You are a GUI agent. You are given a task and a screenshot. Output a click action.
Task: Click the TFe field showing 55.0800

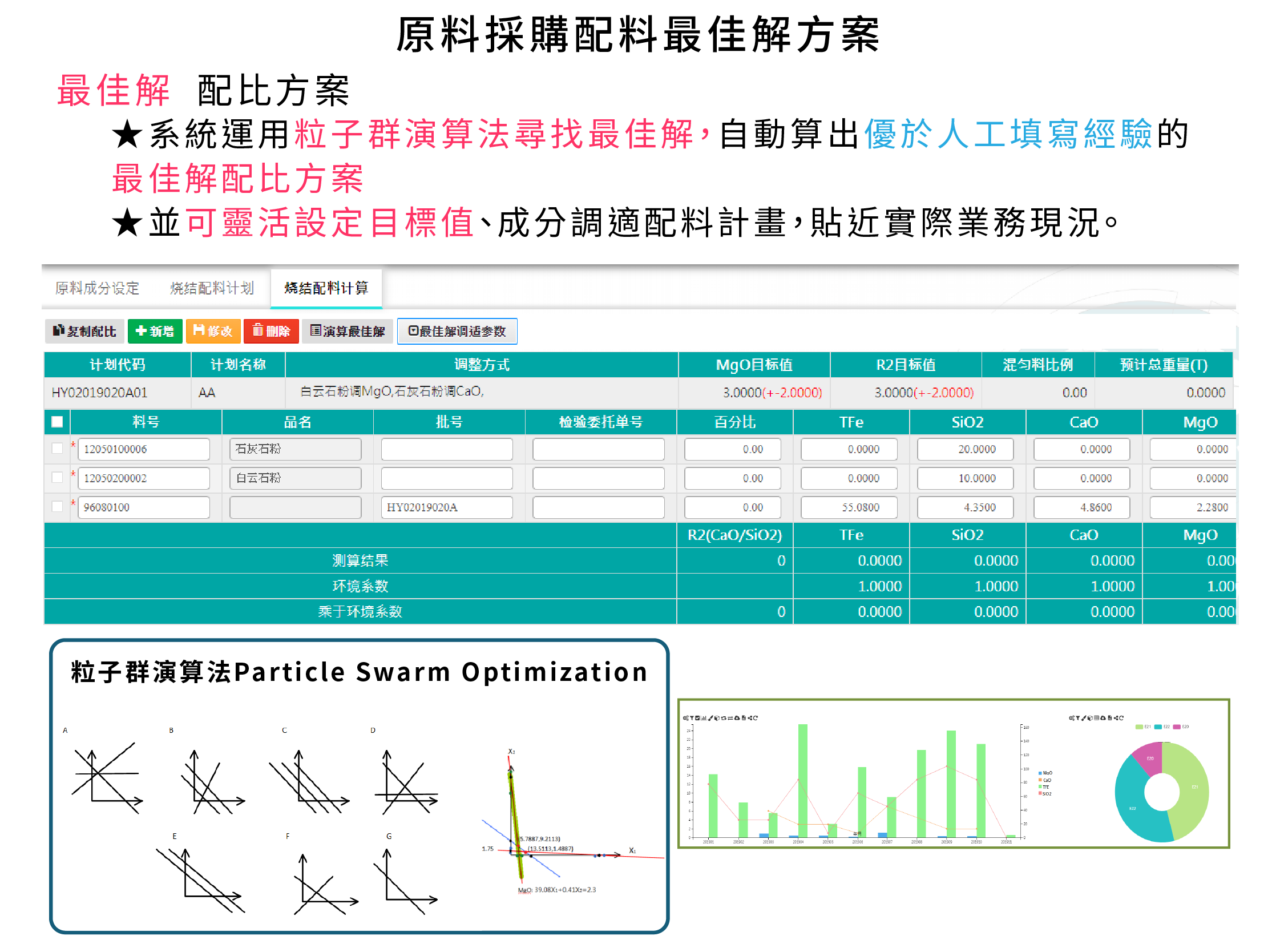click(849, 508)
